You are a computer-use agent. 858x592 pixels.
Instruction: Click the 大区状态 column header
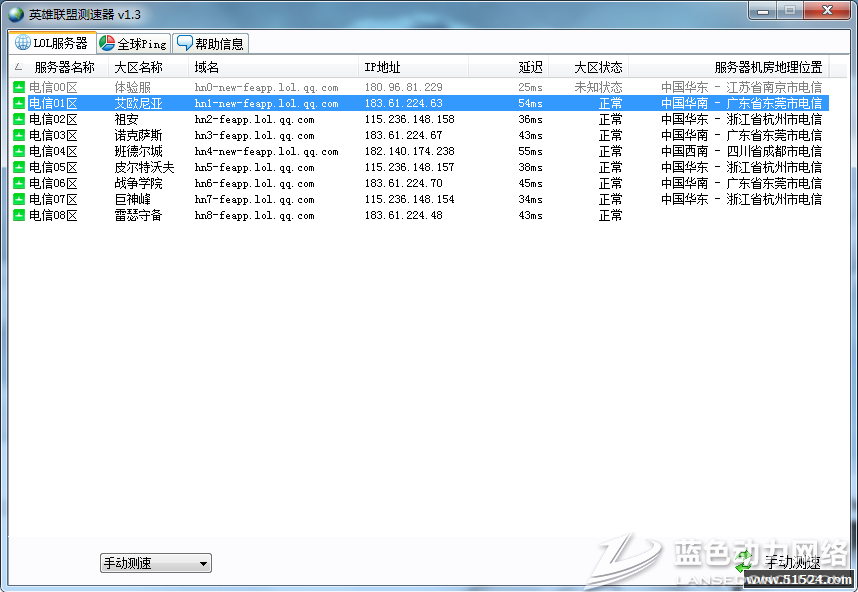pos(598,67)
